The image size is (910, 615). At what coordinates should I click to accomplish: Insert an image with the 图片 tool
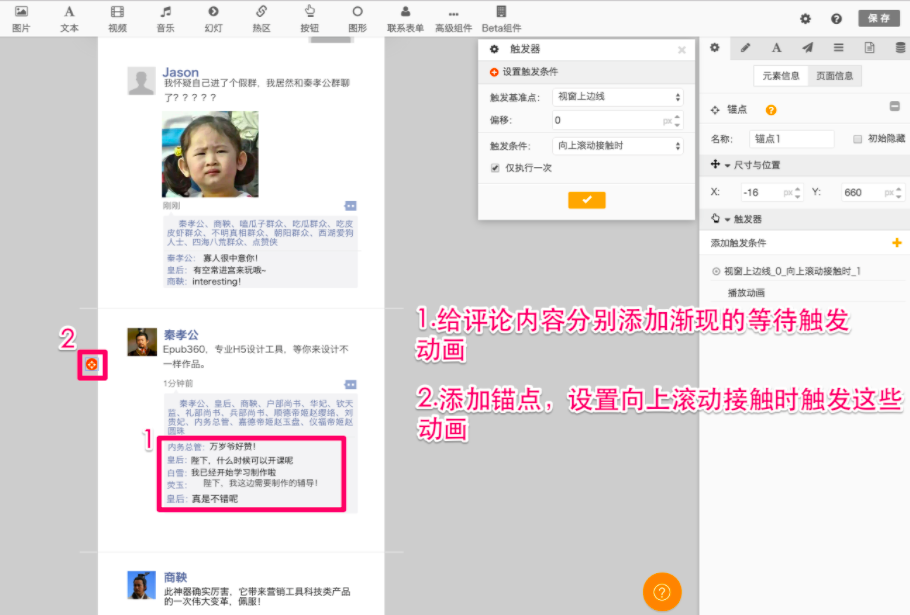[x=20, y=18]
